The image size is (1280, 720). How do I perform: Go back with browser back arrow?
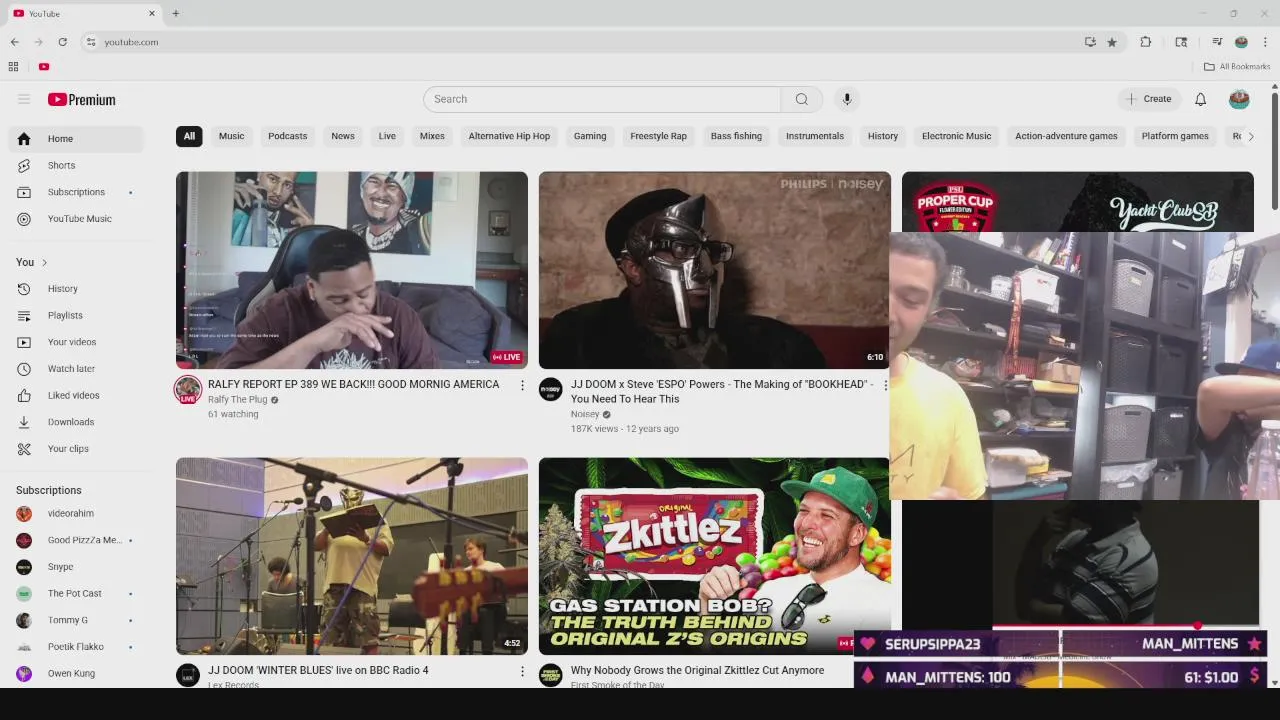tap(14, 42)
